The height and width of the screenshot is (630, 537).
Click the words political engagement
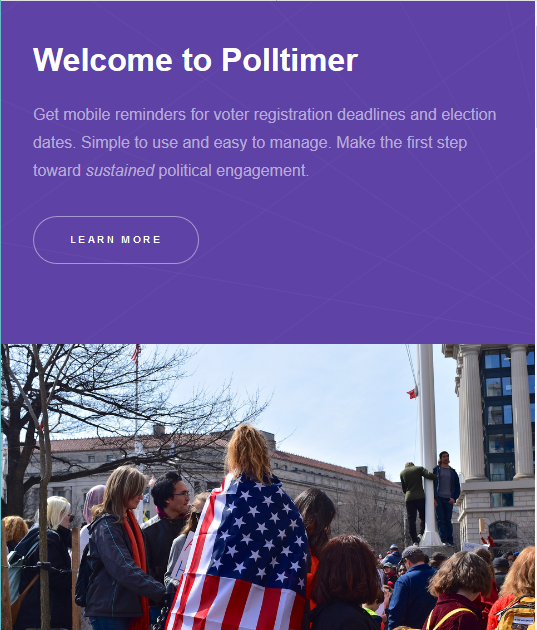click(x=233, y=171)
